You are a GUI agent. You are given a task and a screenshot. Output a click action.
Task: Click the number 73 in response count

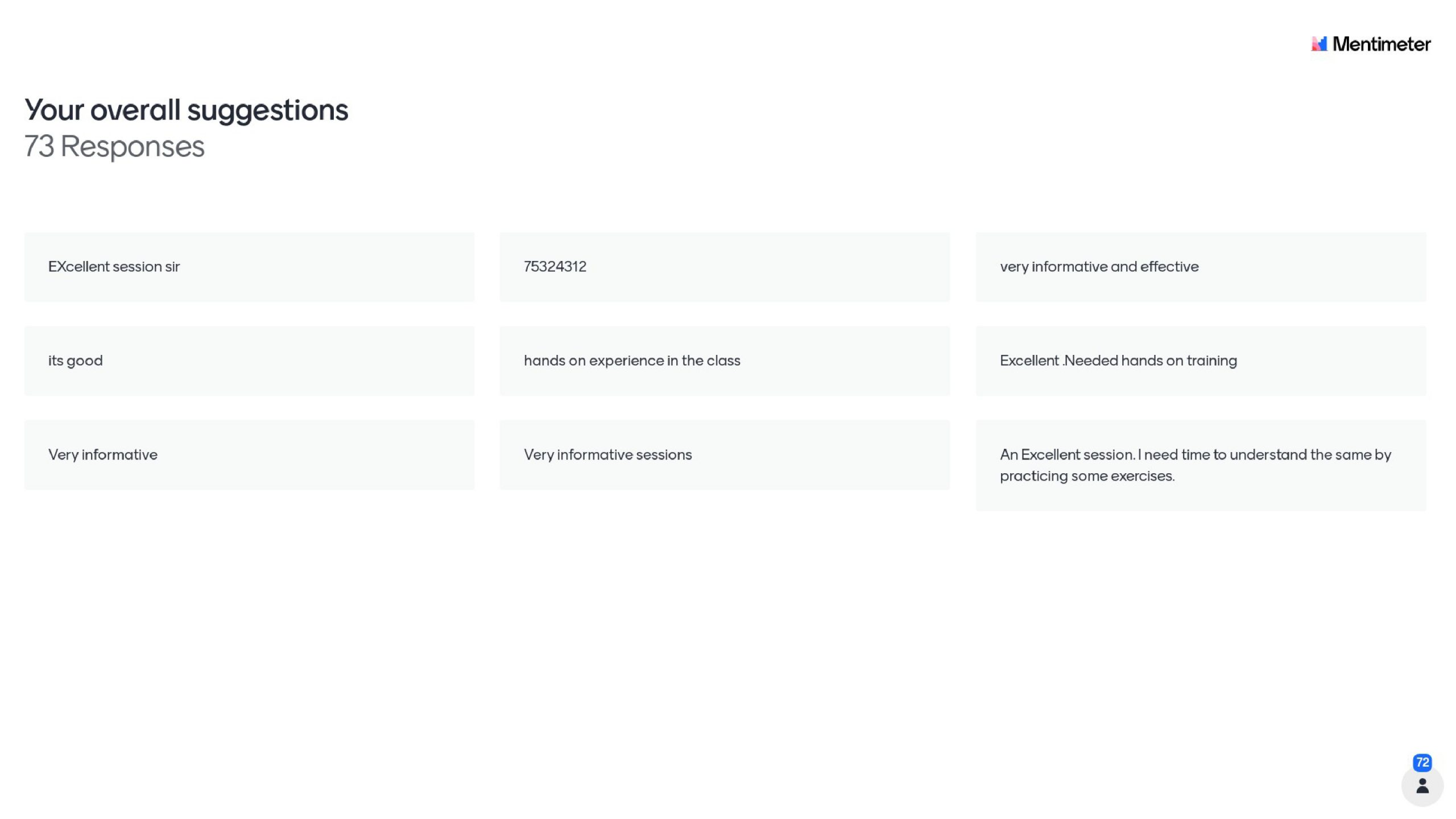39,146
